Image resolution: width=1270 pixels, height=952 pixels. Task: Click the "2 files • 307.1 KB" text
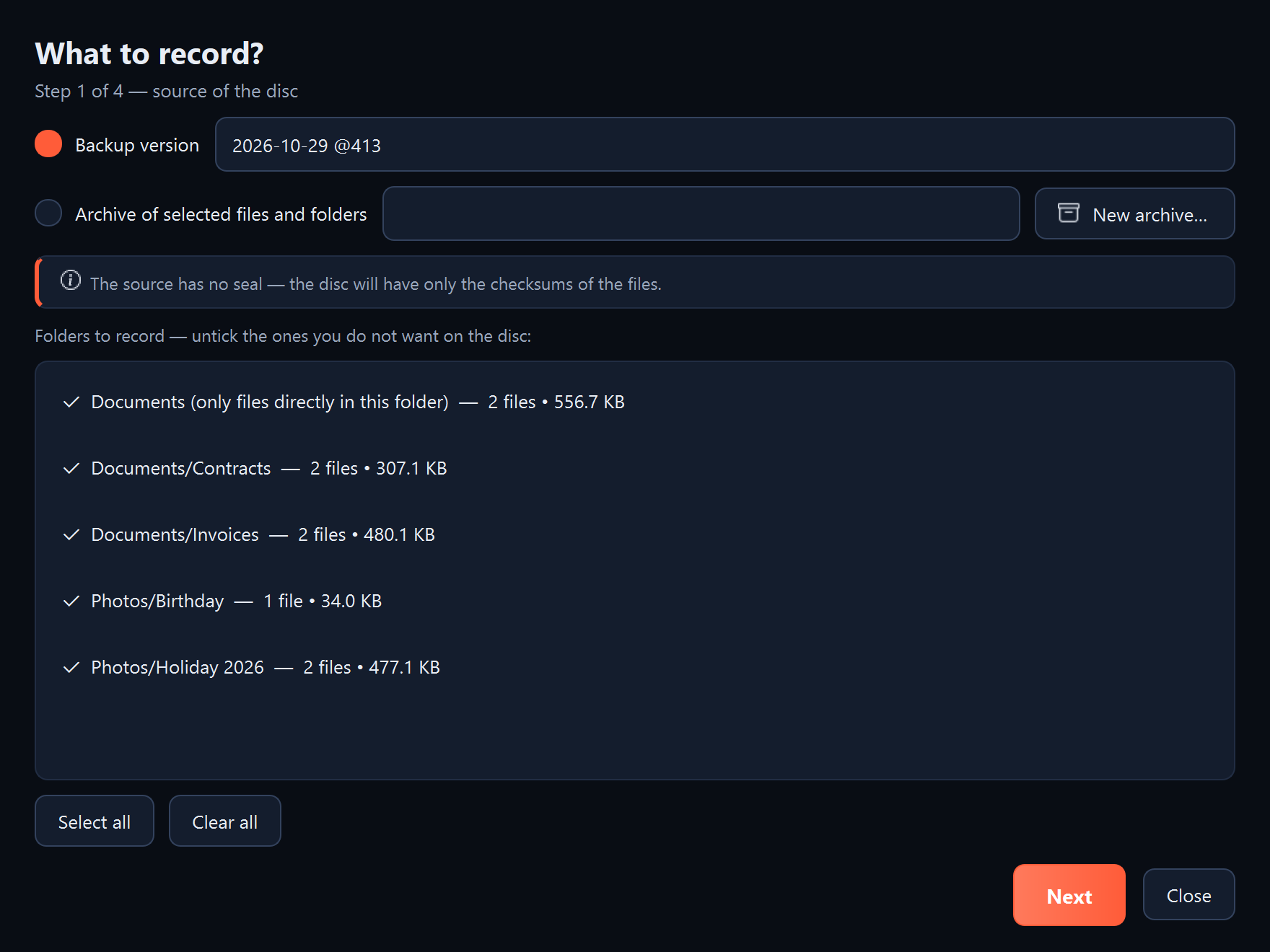[379, 468]
